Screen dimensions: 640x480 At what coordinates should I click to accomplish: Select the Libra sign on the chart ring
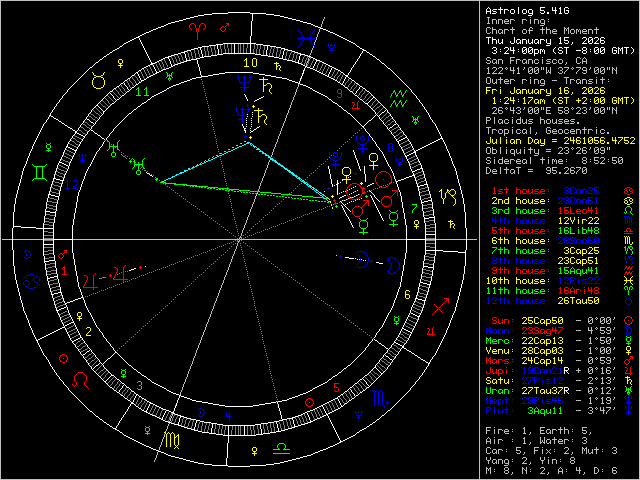pos(284,444)
